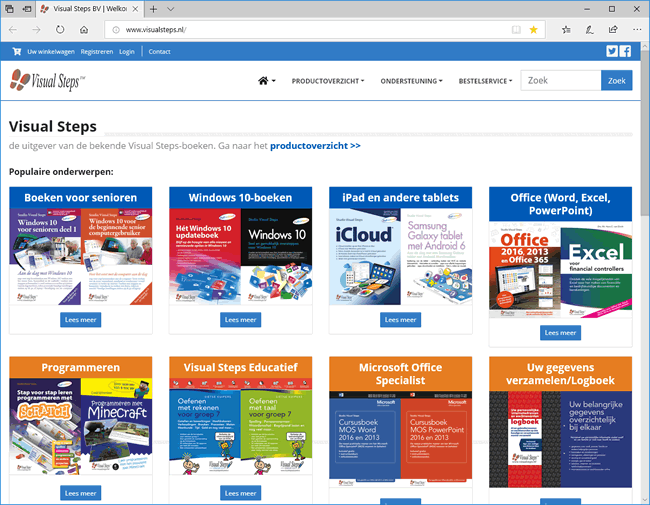The width and height of the screenshot is (650, 505).
Task: Click the Zoek search input field
Action: tap(560, 80)
